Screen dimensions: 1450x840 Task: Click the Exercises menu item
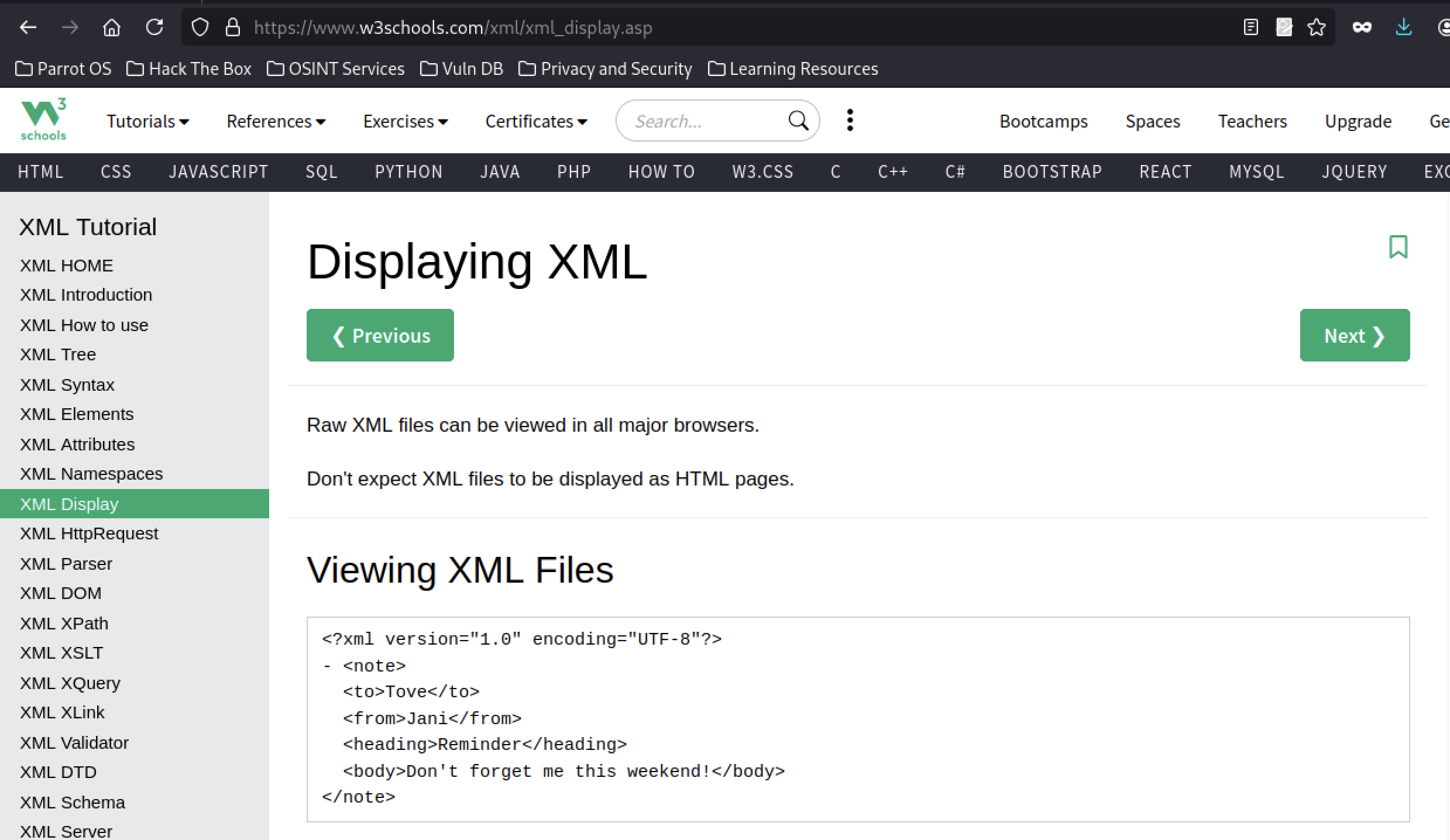coord(405,121)
